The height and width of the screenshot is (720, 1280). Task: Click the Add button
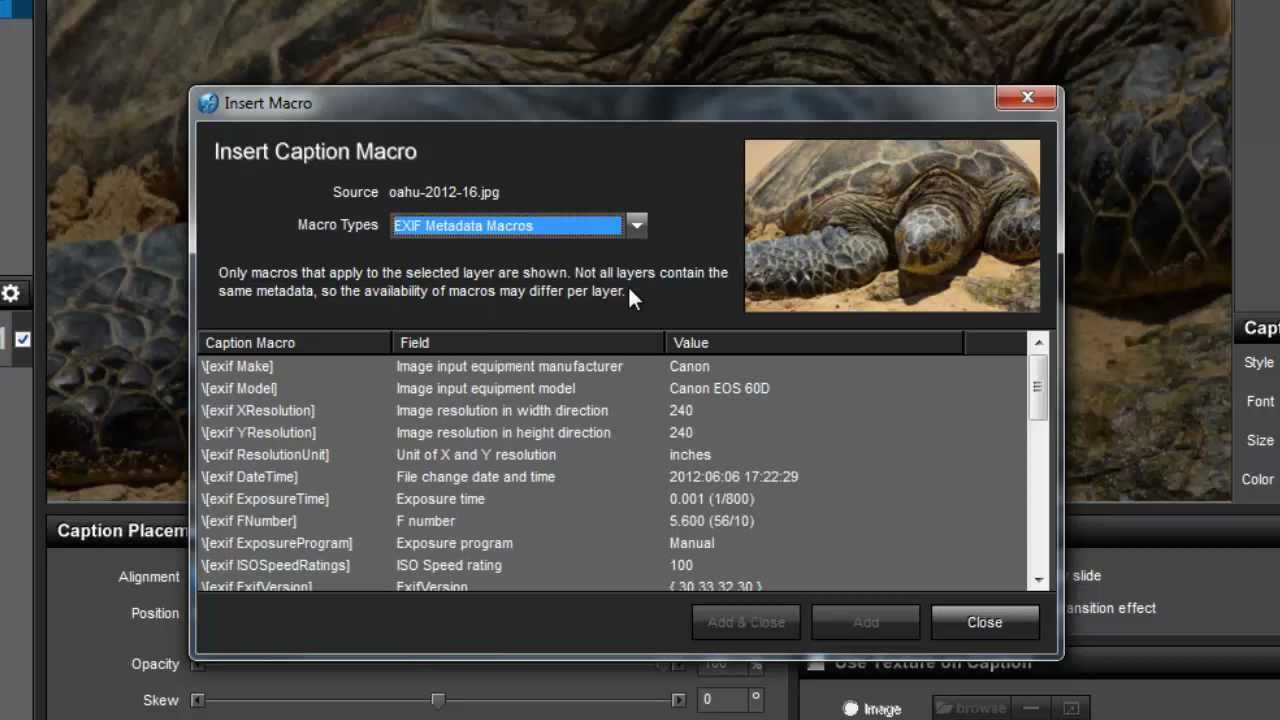click(866, 622)
